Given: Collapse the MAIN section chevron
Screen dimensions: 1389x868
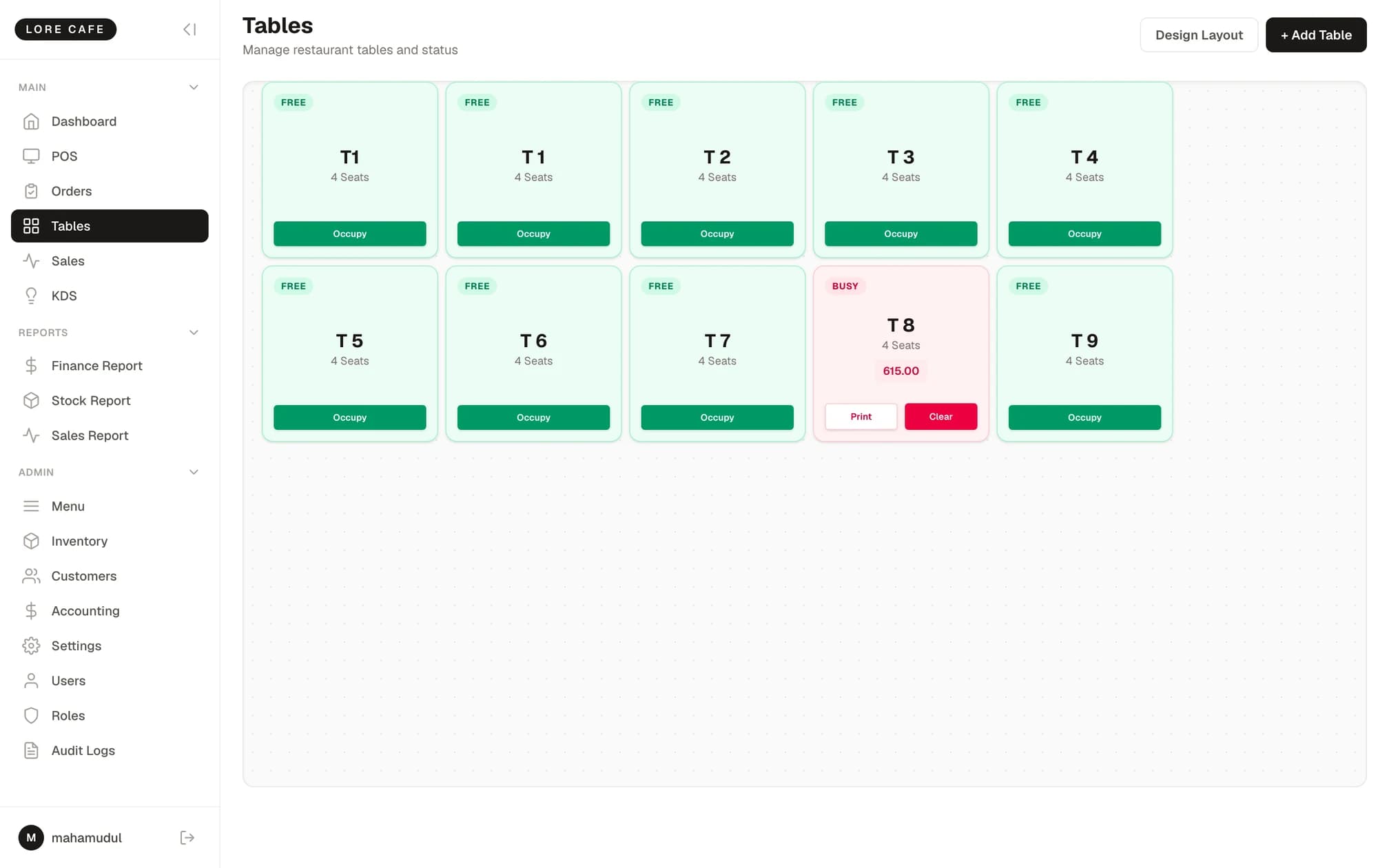Looking at the screenshot, I should 194,87.
